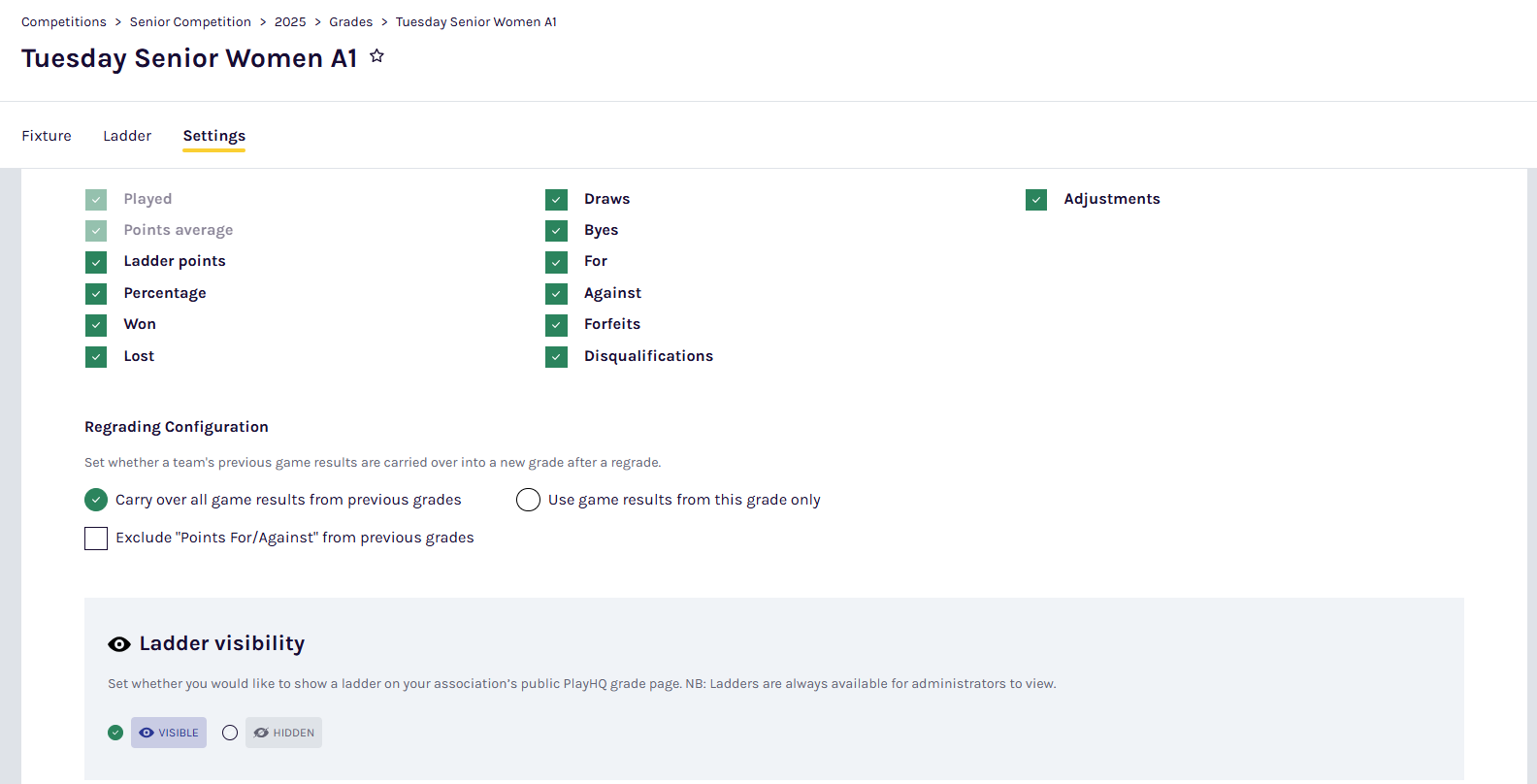
Task: Go to Competitions breadcrumb link
Action: pyautogui.click(x=64, y=21)
